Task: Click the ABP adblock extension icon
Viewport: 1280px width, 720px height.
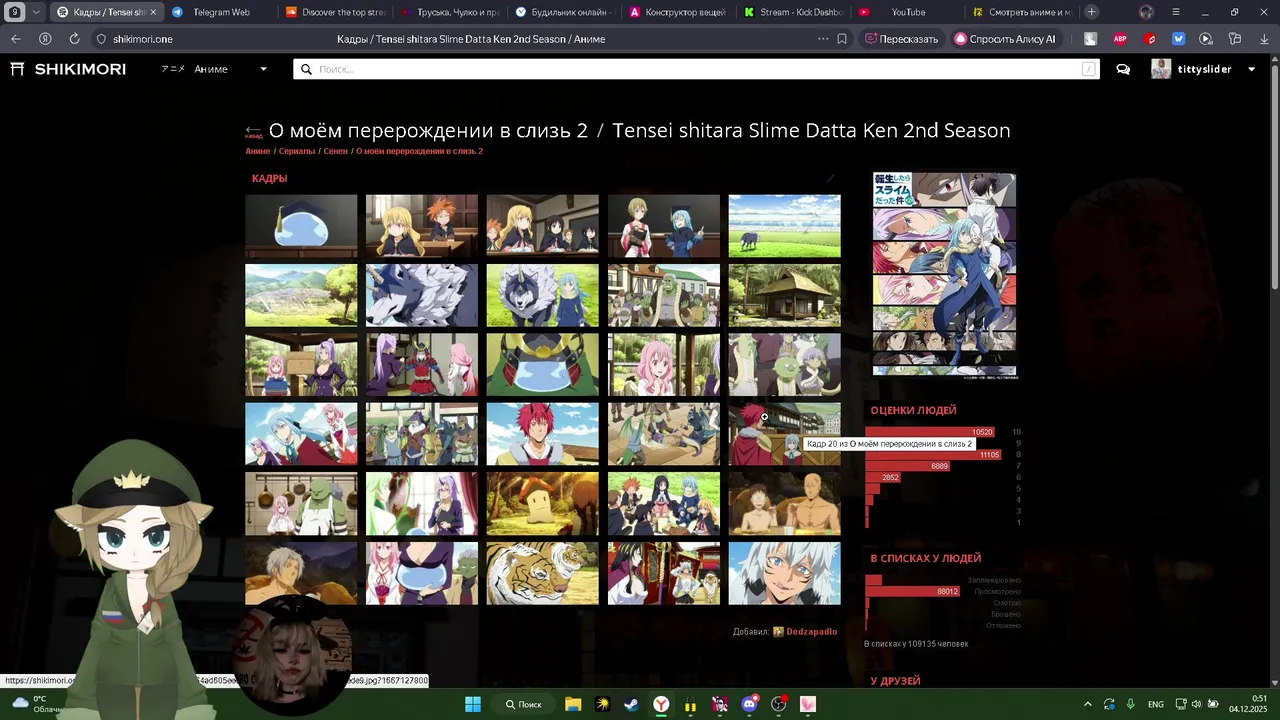Action: [1120, 39]
